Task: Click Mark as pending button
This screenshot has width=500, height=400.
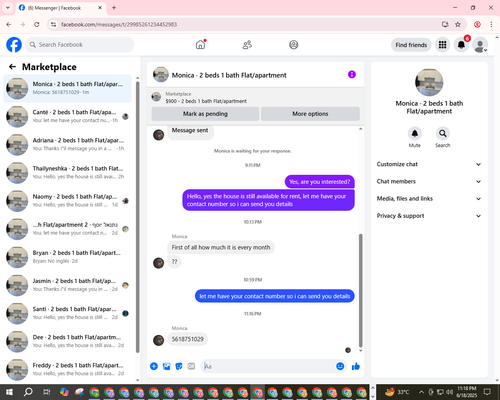Action: point(205,114)
